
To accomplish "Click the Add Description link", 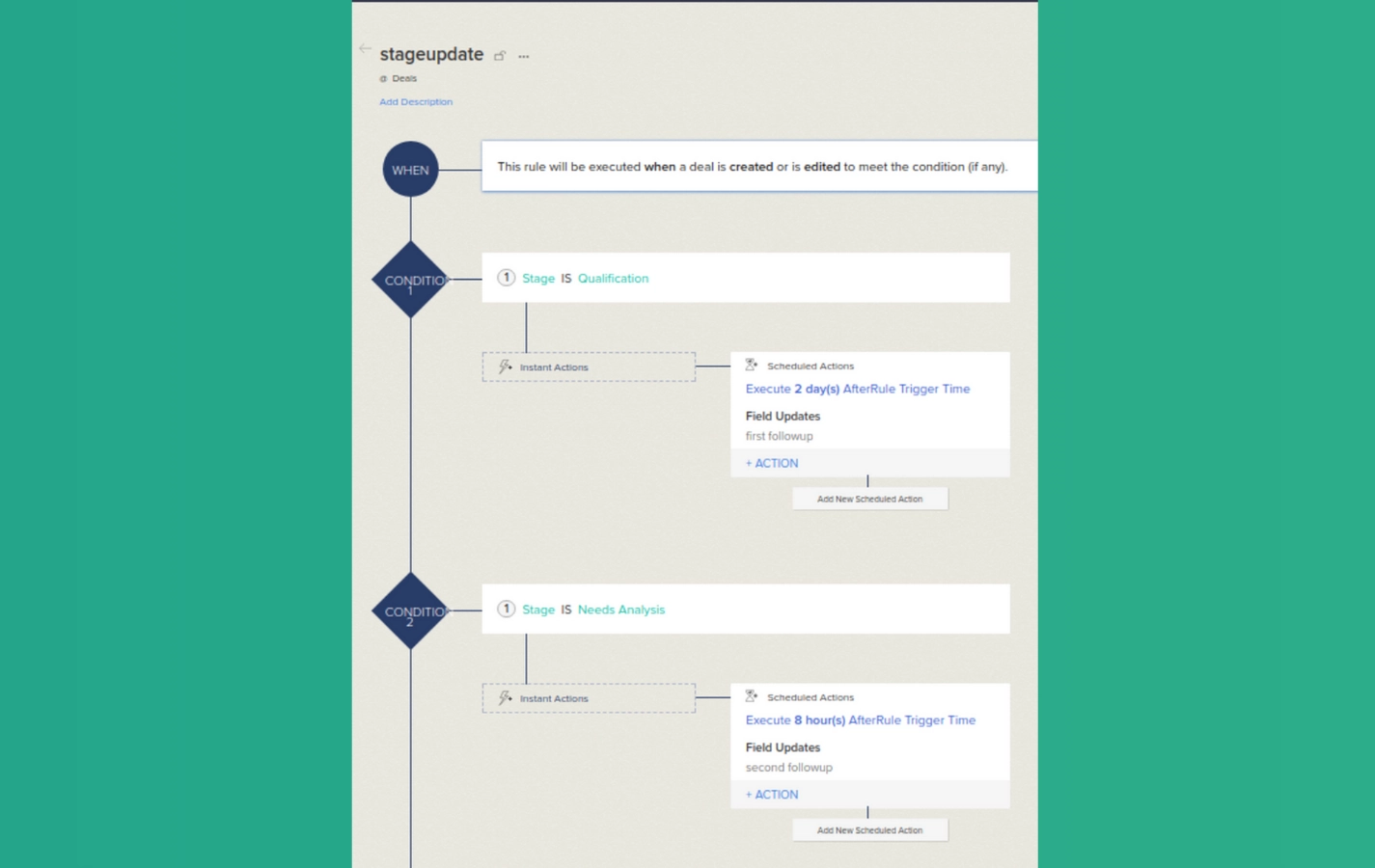I will click(x=416, y=101).
